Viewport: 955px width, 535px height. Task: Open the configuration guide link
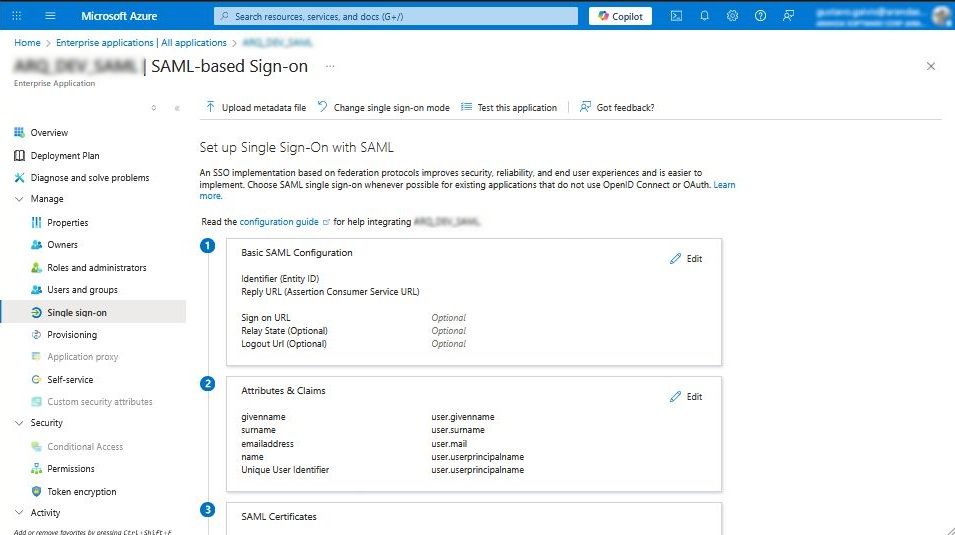click(x=279, y=222)
